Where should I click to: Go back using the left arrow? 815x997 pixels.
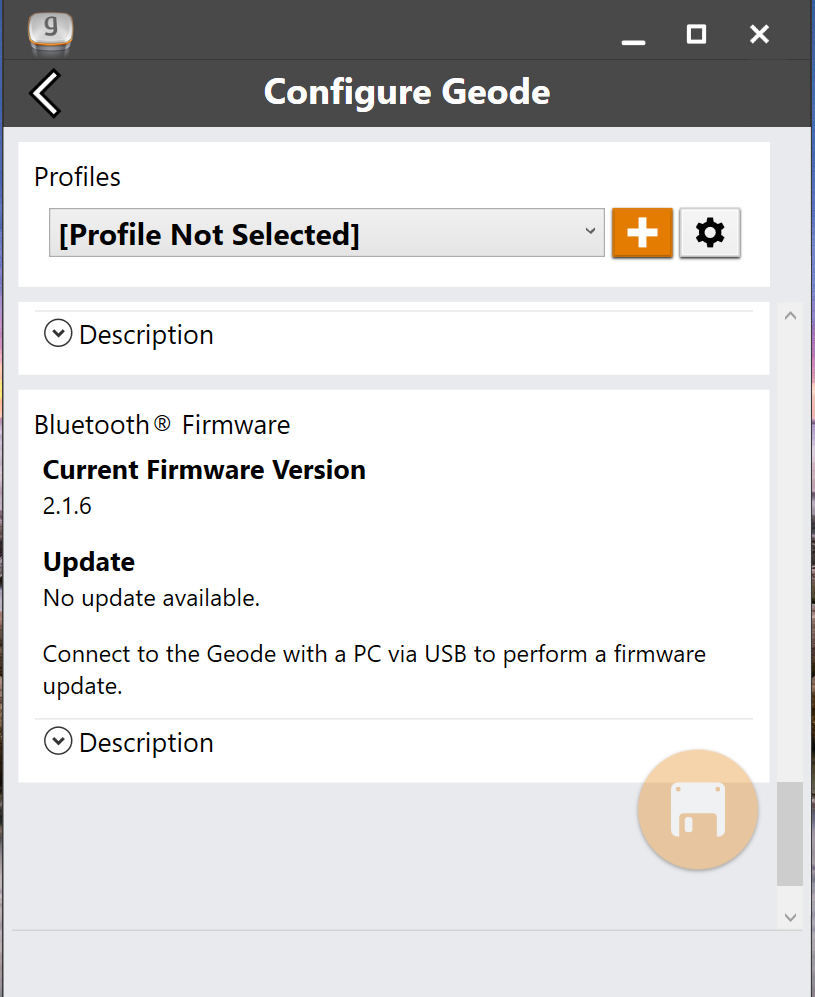[46, 94]
